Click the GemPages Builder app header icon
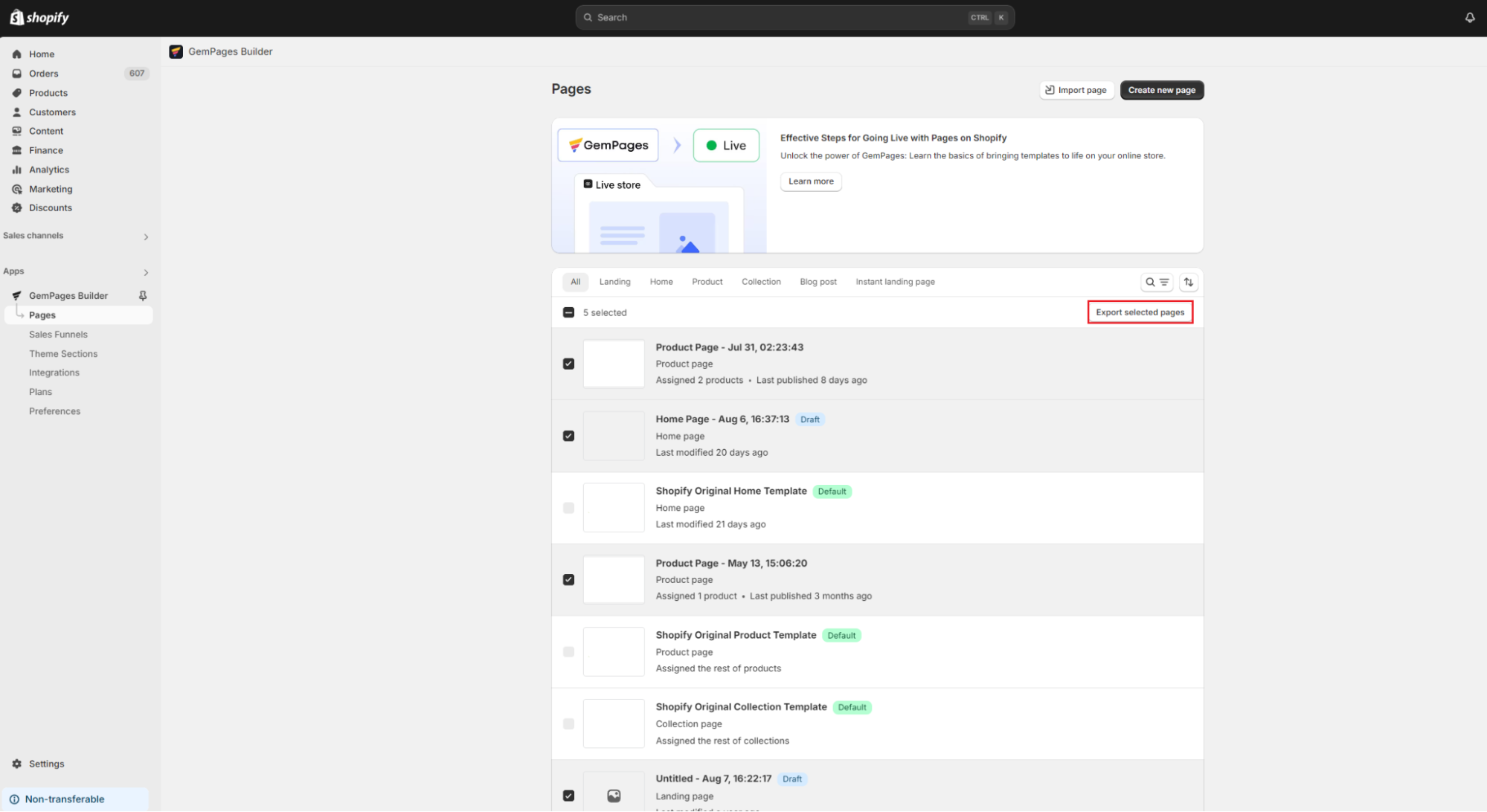Image resolution: width=1487 pixels, height=812 pixels. pyautogui.click(x=176, y=51)
